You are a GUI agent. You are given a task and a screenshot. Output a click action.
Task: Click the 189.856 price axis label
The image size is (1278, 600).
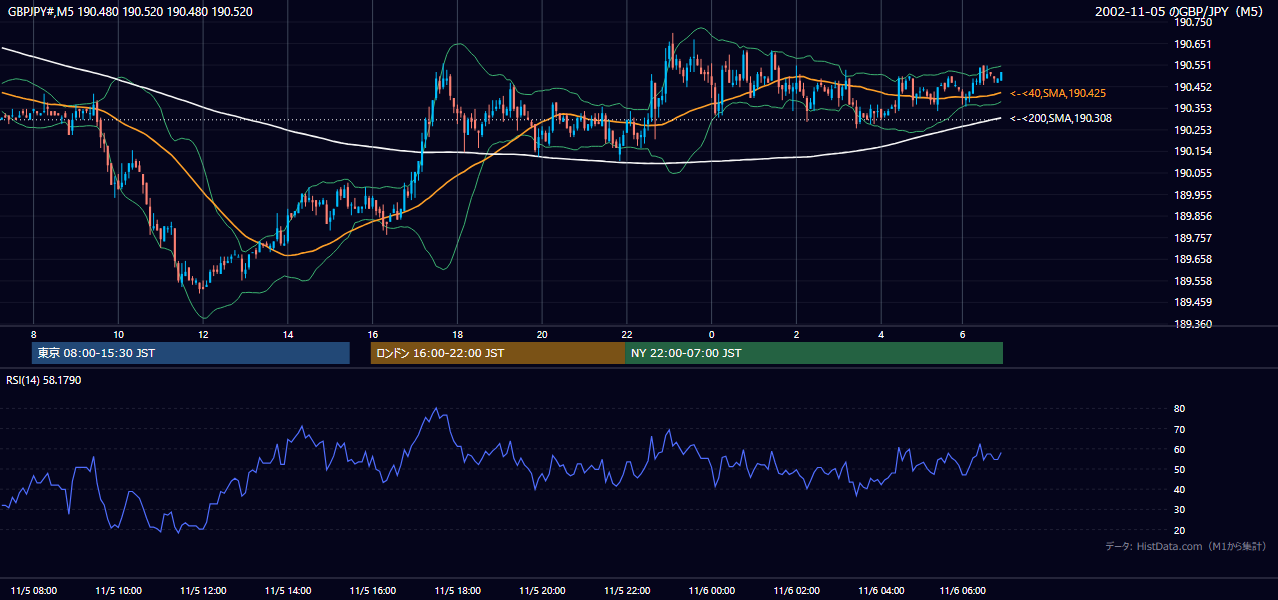point(1193,216)
